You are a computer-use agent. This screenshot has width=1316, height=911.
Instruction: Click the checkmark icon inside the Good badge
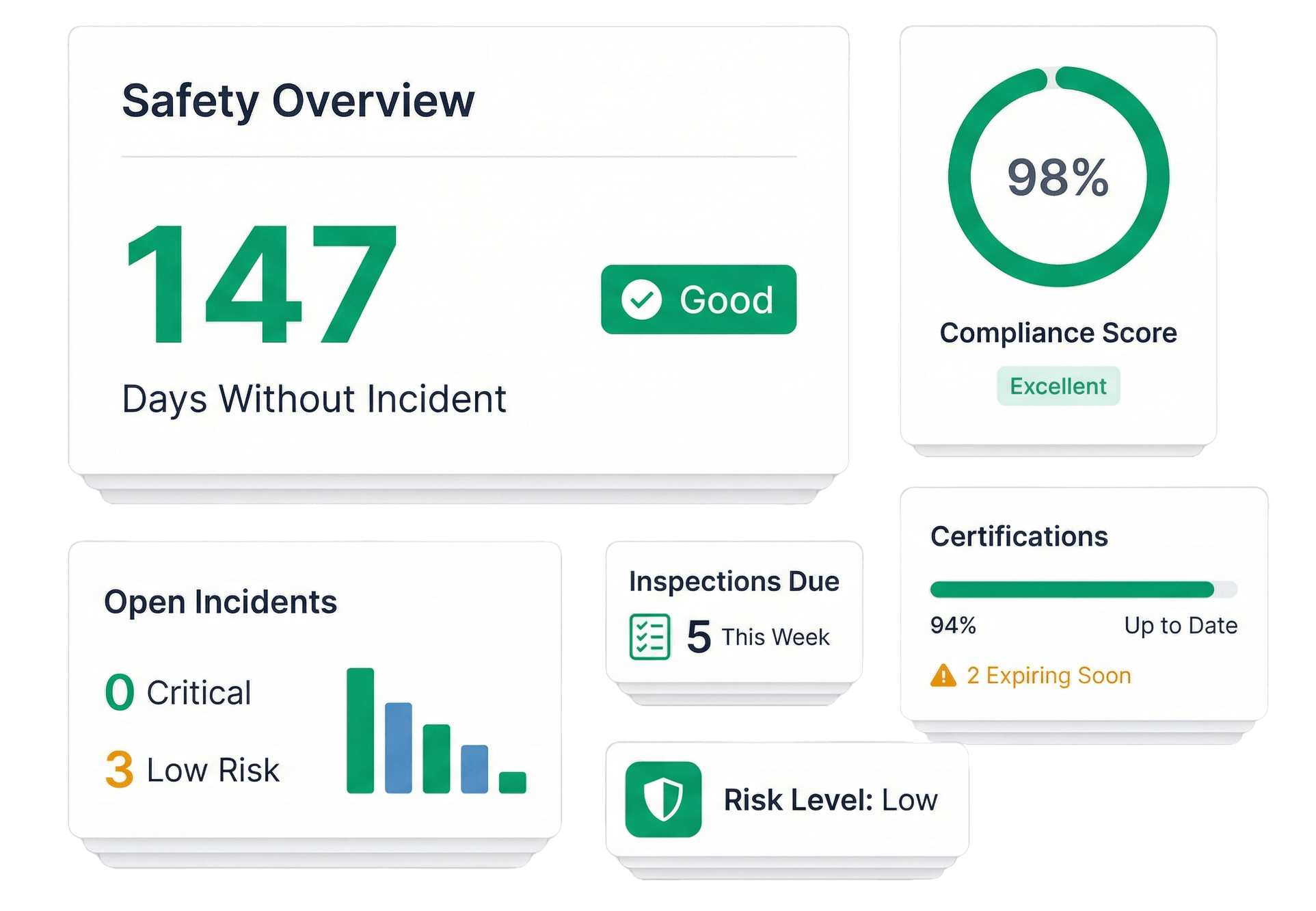pyautogui.click(x=641, y=300)
